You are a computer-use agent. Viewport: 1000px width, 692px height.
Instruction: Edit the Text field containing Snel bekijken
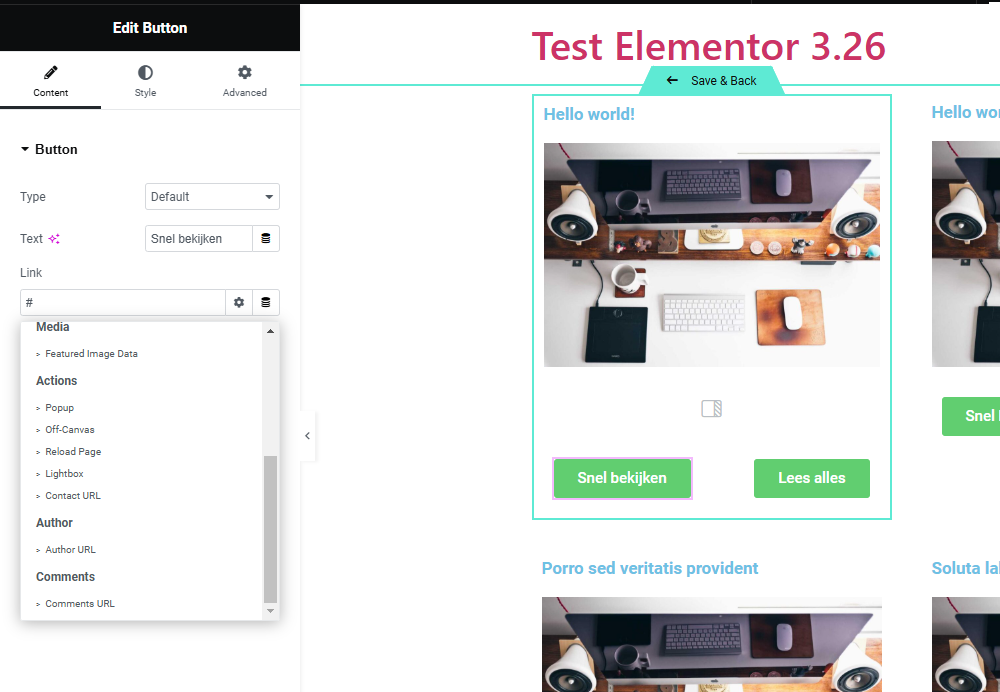[199, 239]
